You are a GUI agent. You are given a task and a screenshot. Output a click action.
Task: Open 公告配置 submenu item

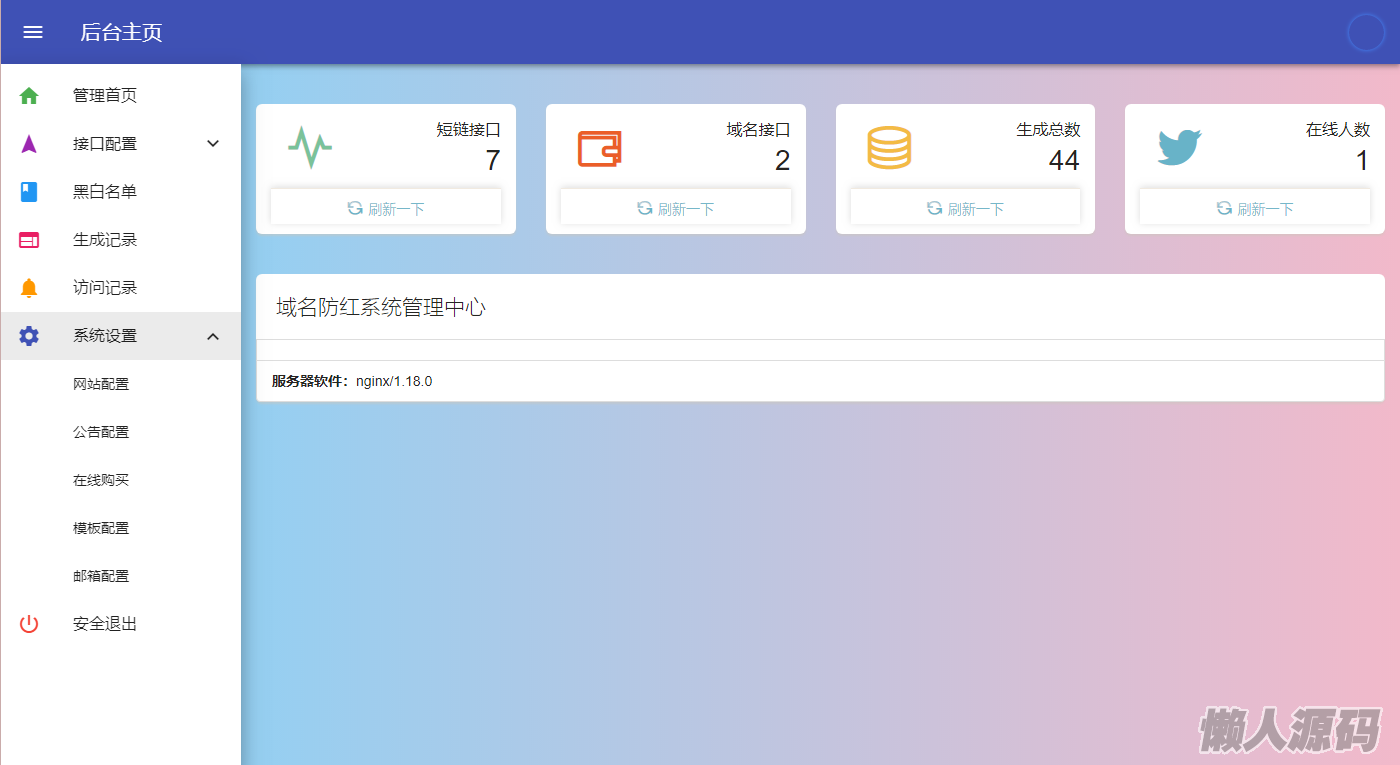pos(120,432)
